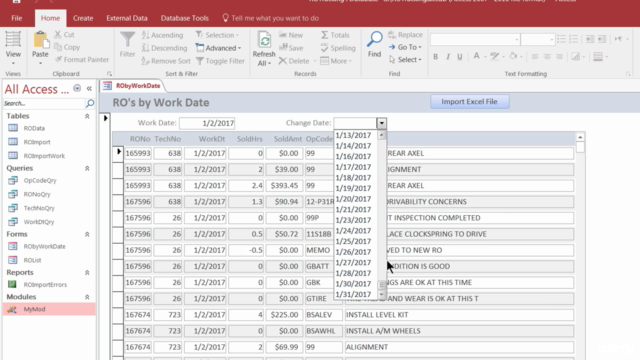Switch to the Database Tools tab
The image size is (640, 360).
click(184, 18)
